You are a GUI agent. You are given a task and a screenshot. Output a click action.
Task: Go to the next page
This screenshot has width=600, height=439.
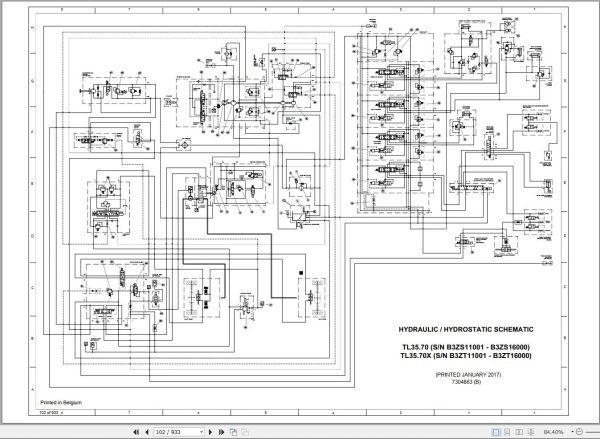pos(210,432)
